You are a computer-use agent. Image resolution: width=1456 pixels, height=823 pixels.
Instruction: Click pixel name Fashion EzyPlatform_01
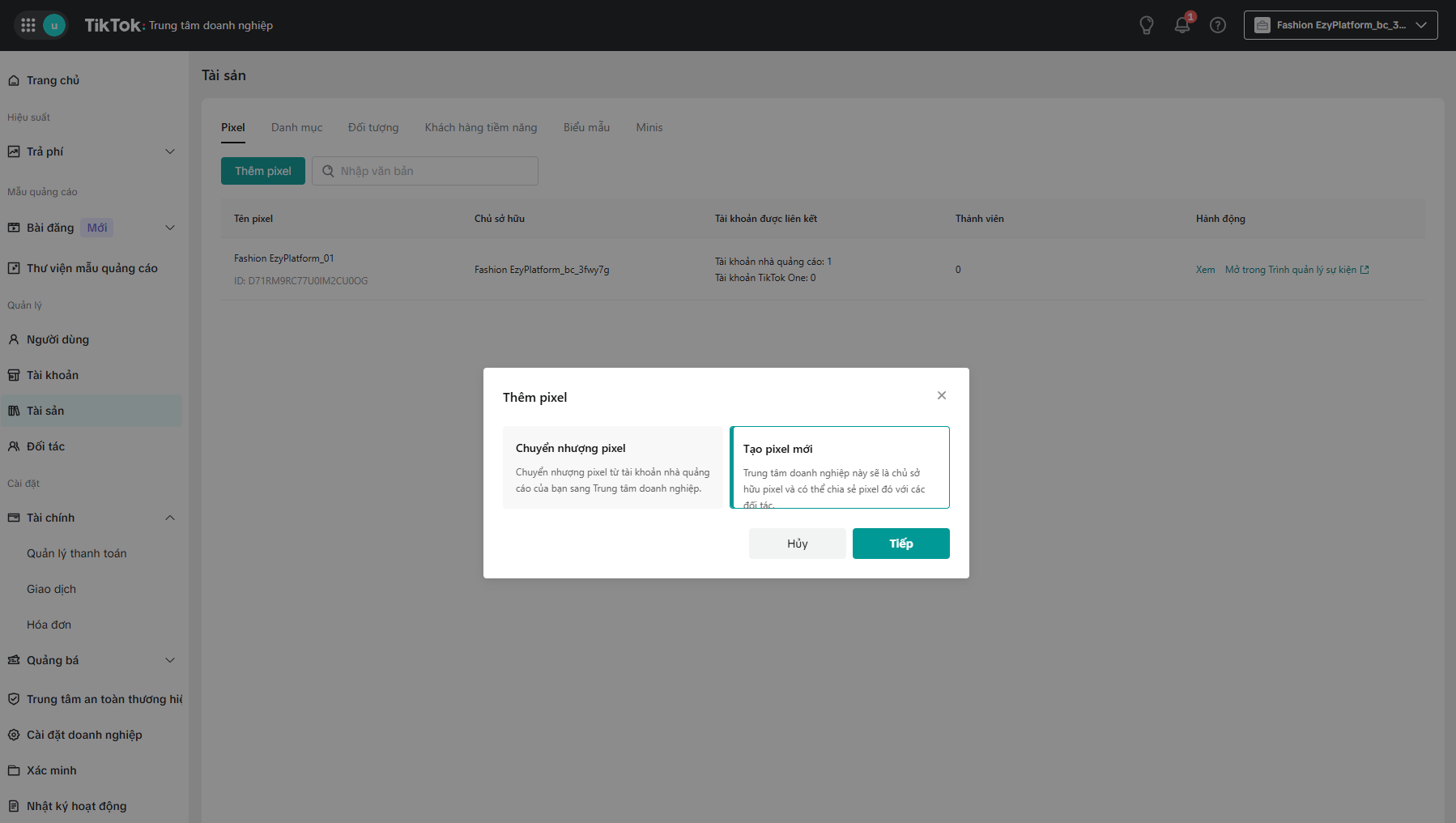284,258
